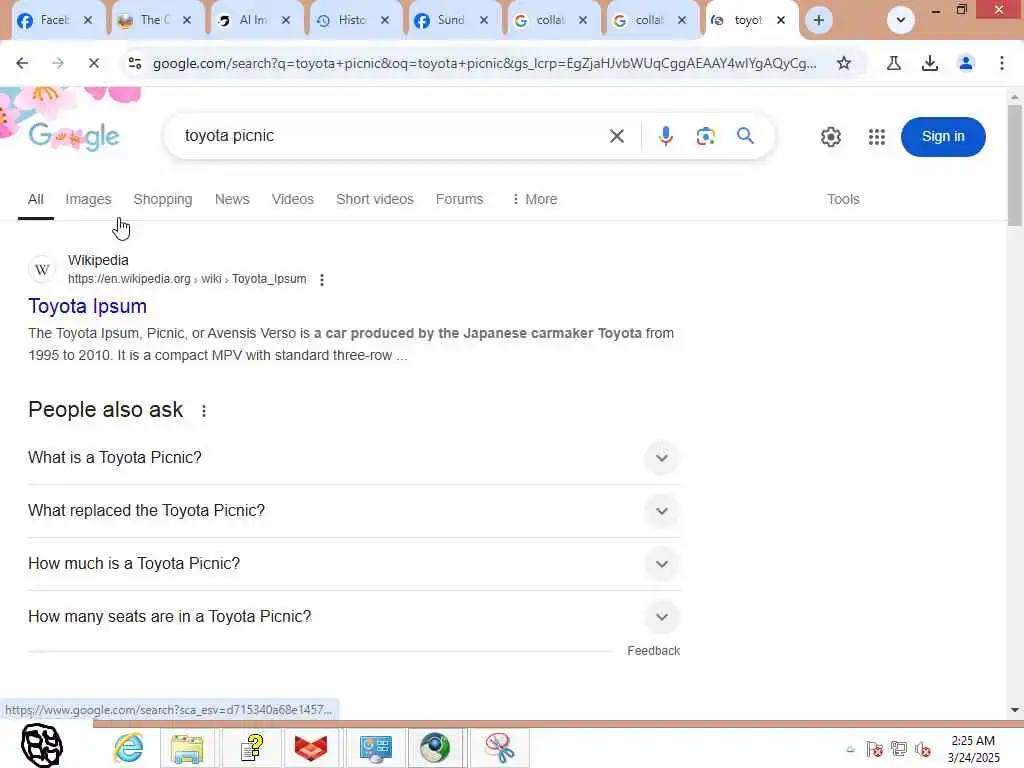Click the scrollbar down arrow
1024x768 pixels.
tap(1014, 710)
